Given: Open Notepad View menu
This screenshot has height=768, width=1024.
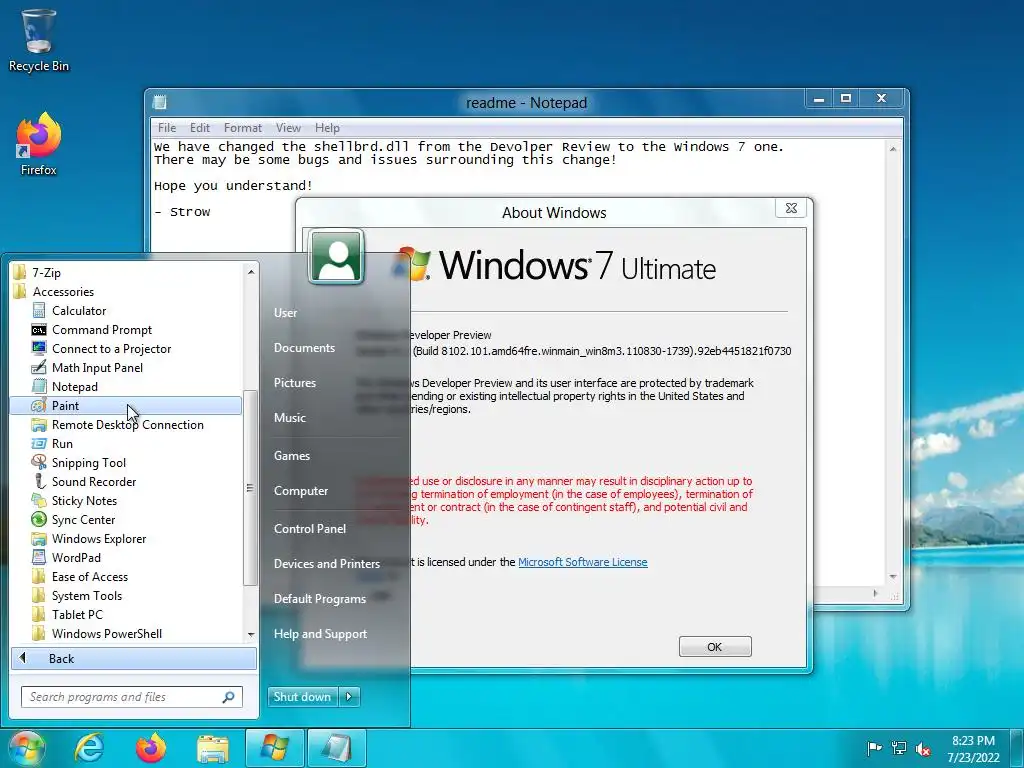Looking at the screenshot, I should [288, 128].
